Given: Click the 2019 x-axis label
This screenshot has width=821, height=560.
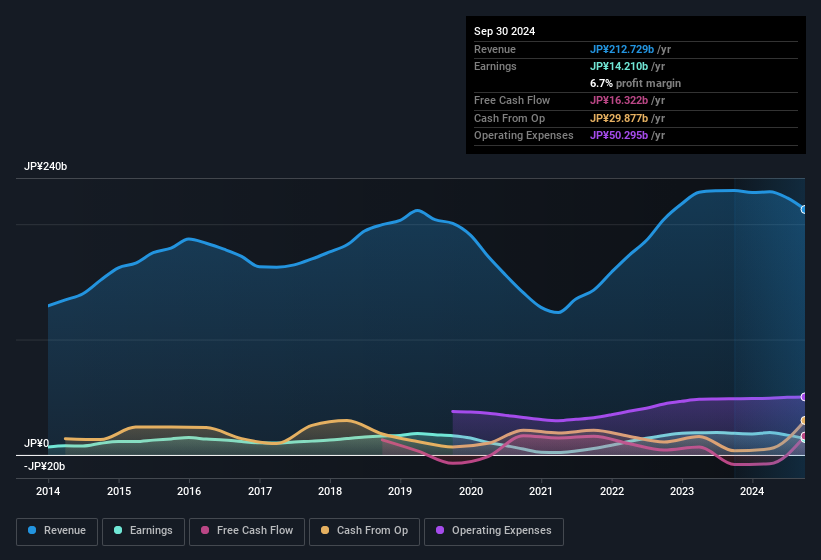Looking at the screenshot, I should 400,491.
